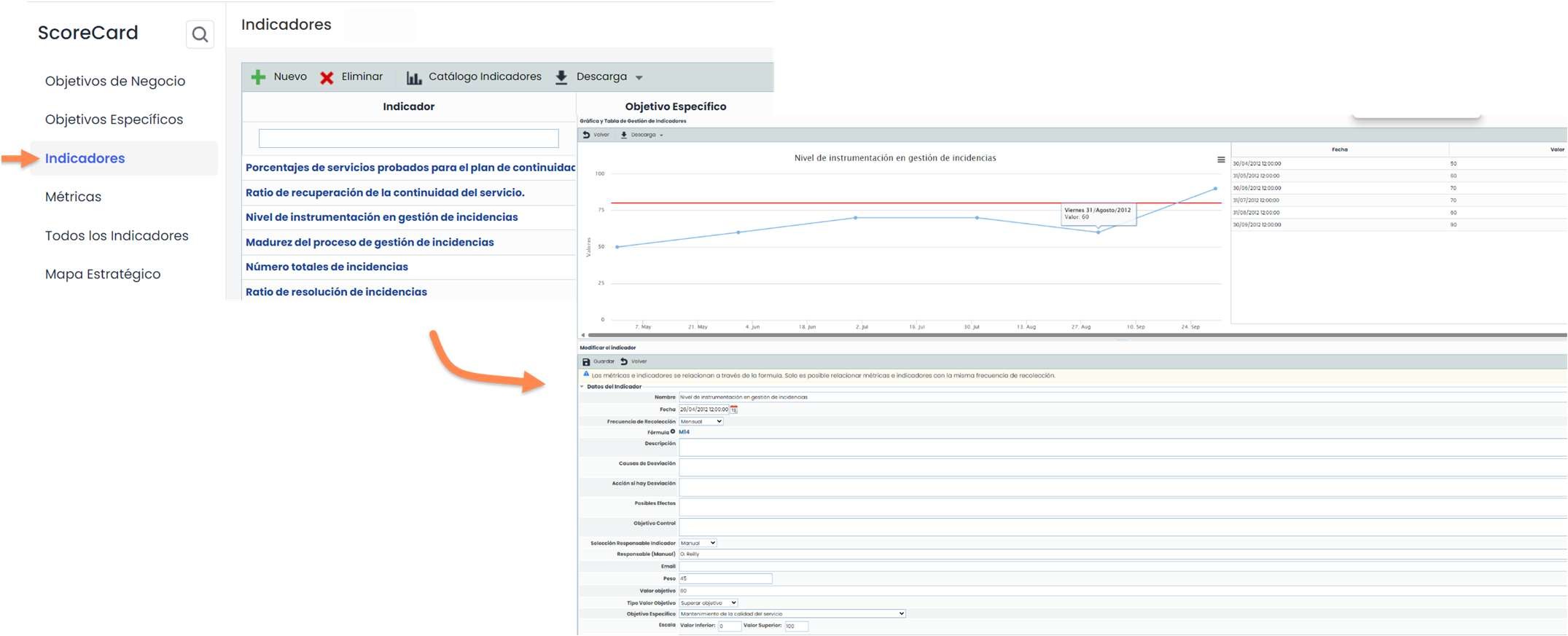Go to Objetivos de Negocio in sidebar

tap(115, 81)
